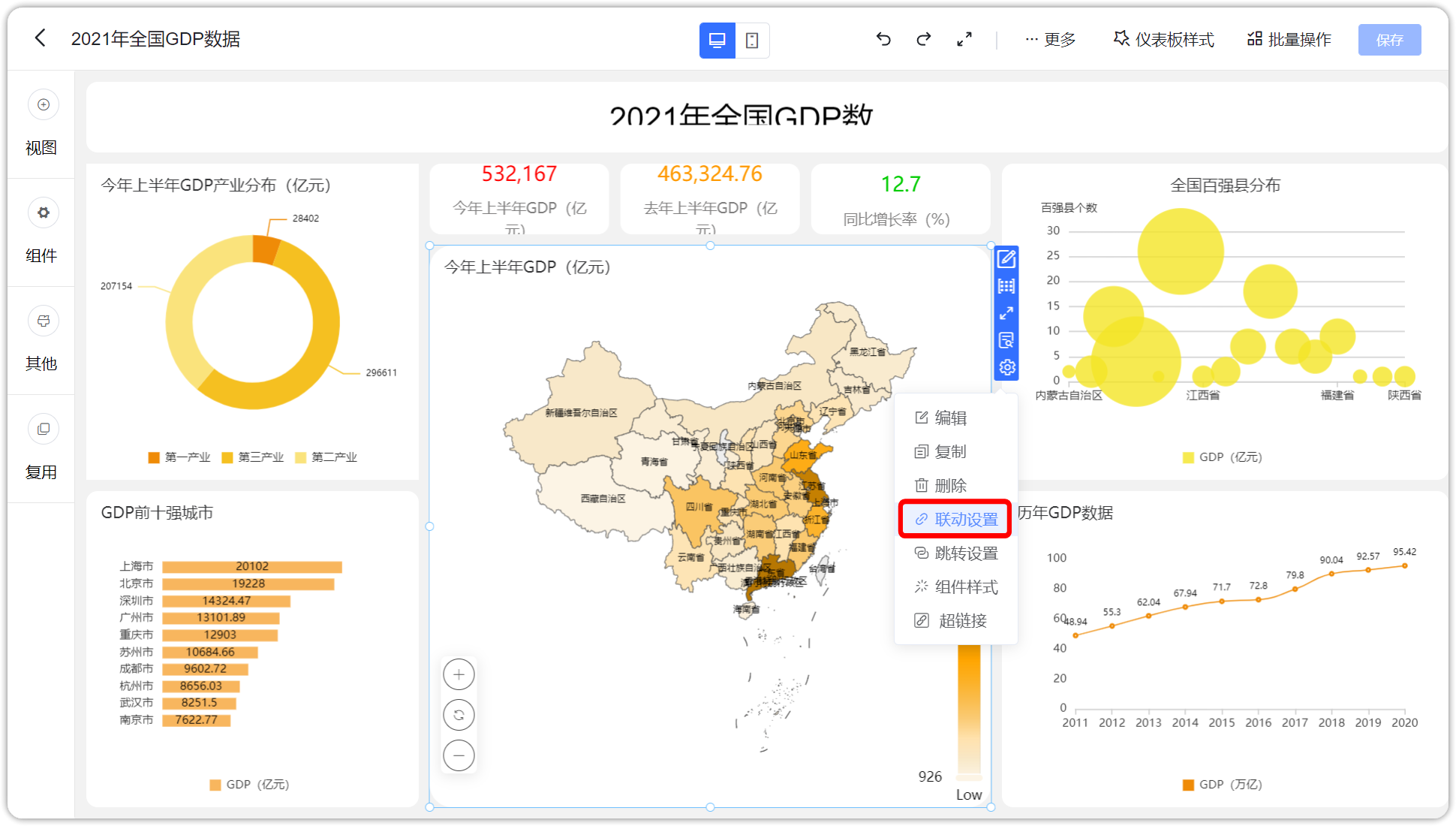
Task: Click 新疆维吾尔自治区 on the map
Action: [x=582, y=411]
